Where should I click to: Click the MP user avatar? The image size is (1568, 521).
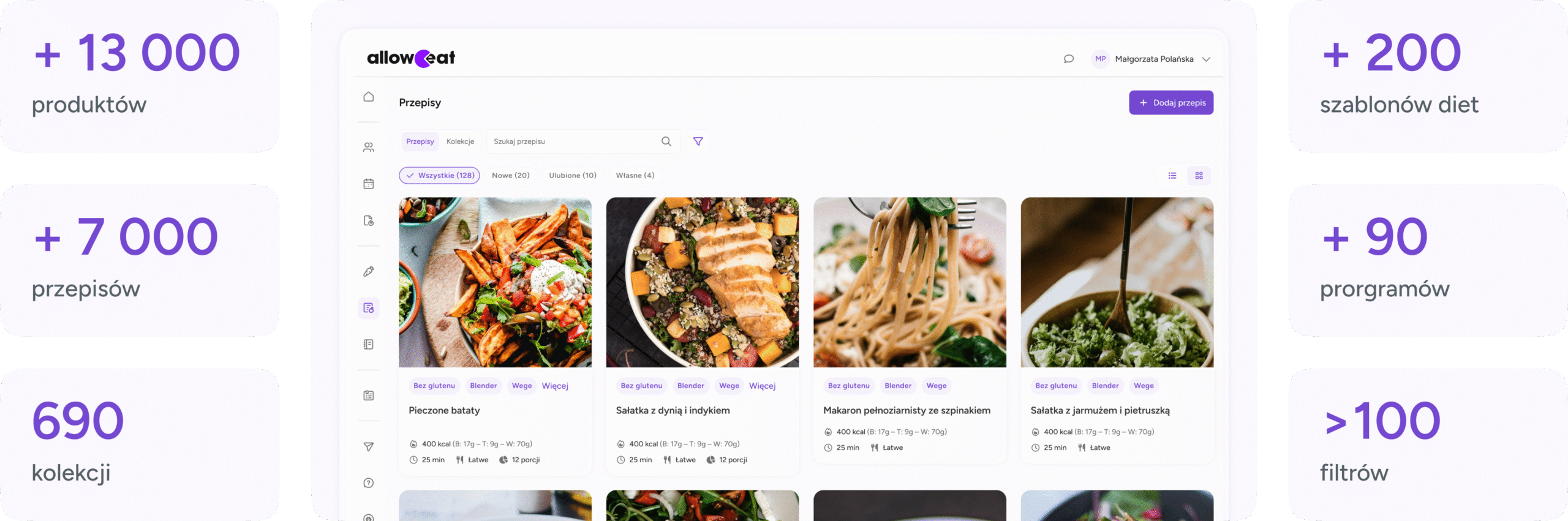point(1101,59)
